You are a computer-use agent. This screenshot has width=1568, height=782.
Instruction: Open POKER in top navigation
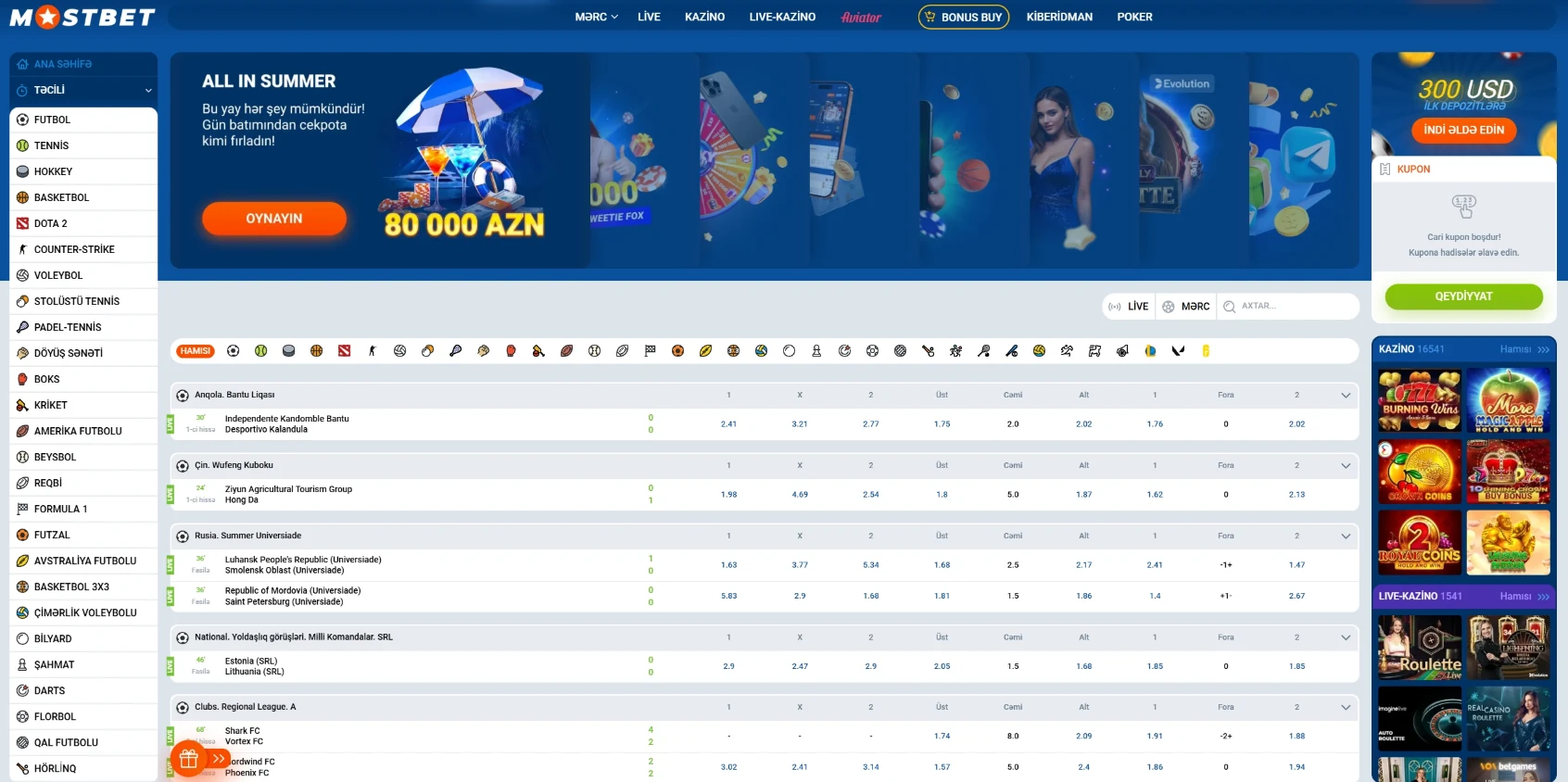point(1134,17)
